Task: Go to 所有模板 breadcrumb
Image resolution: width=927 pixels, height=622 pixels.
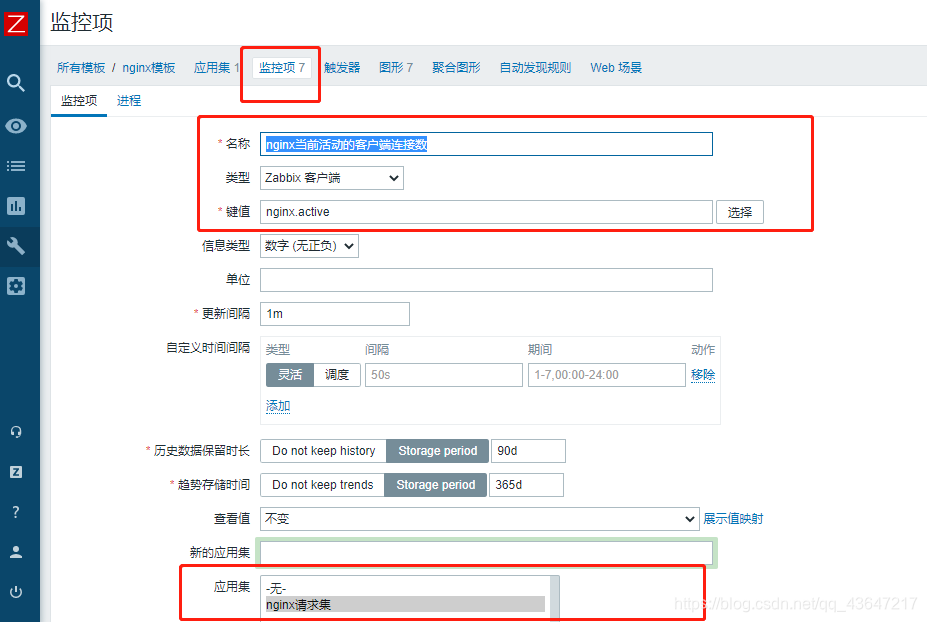Action: point(81,67)
